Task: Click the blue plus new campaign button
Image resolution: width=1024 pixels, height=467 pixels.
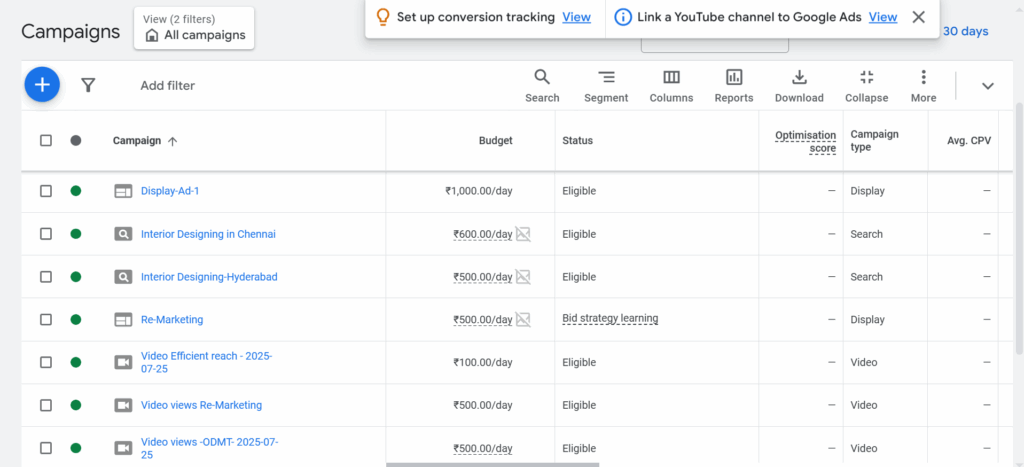Action: [42, 85]
